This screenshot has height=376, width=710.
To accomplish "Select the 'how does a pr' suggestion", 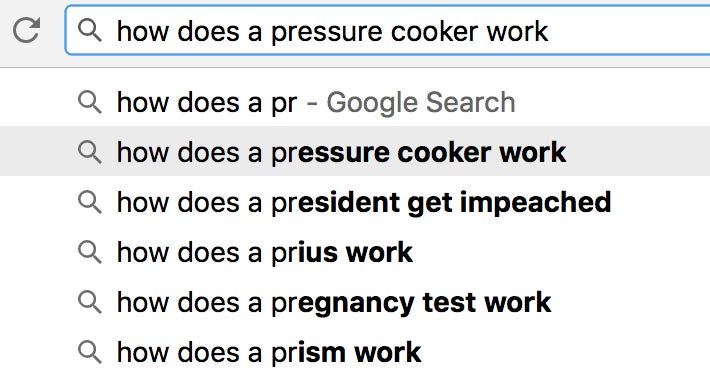I will click(x=355, y=102).
